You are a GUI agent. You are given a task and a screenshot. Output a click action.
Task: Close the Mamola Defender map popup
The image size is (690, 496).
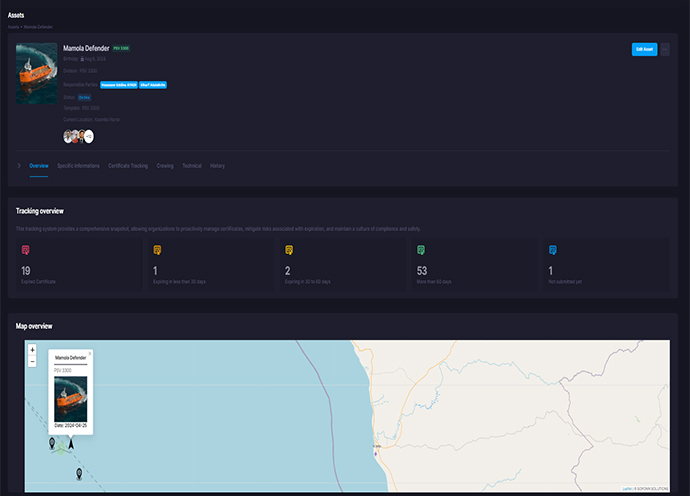pos(89,353)
